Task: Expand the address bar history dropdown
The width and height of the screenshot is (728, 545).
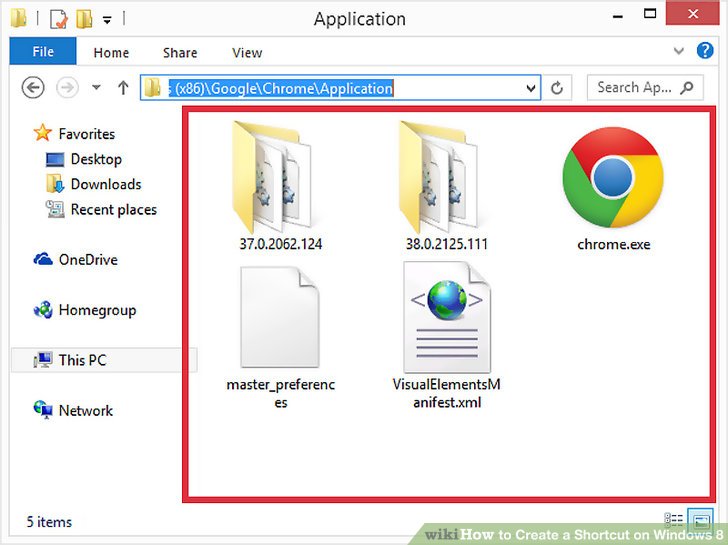Action: point(532,88)
